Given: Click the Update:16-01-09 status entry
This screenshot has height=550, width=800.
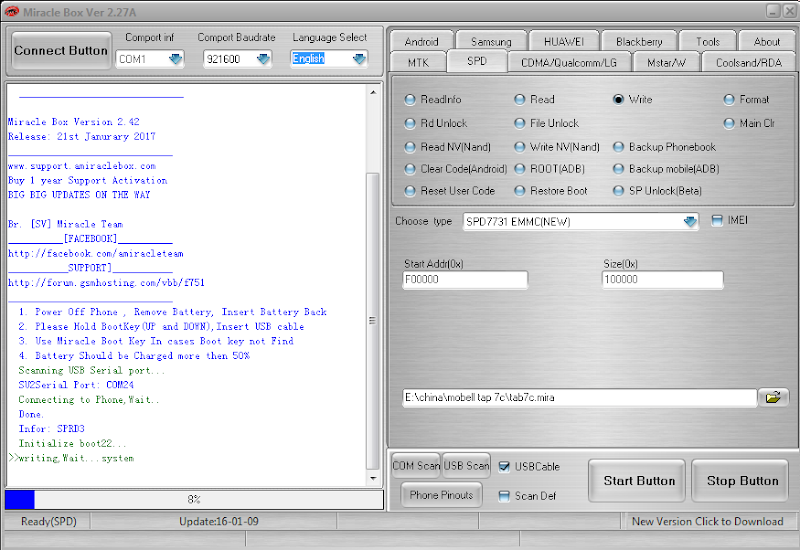Looking at the screenshot, I should [x=218, y=521].
